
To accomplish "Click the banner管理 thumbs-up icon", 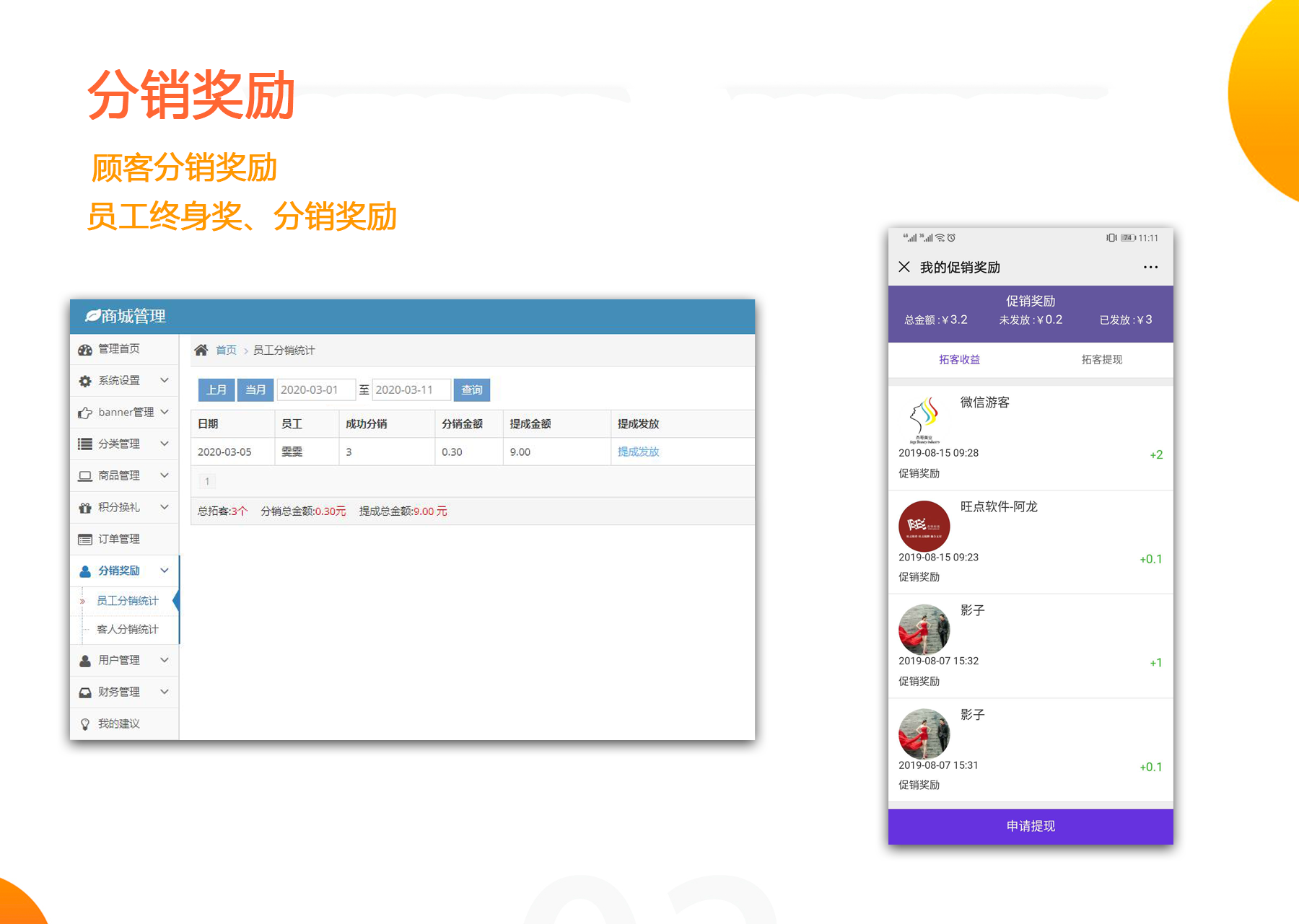I will [x=85, y=413].
